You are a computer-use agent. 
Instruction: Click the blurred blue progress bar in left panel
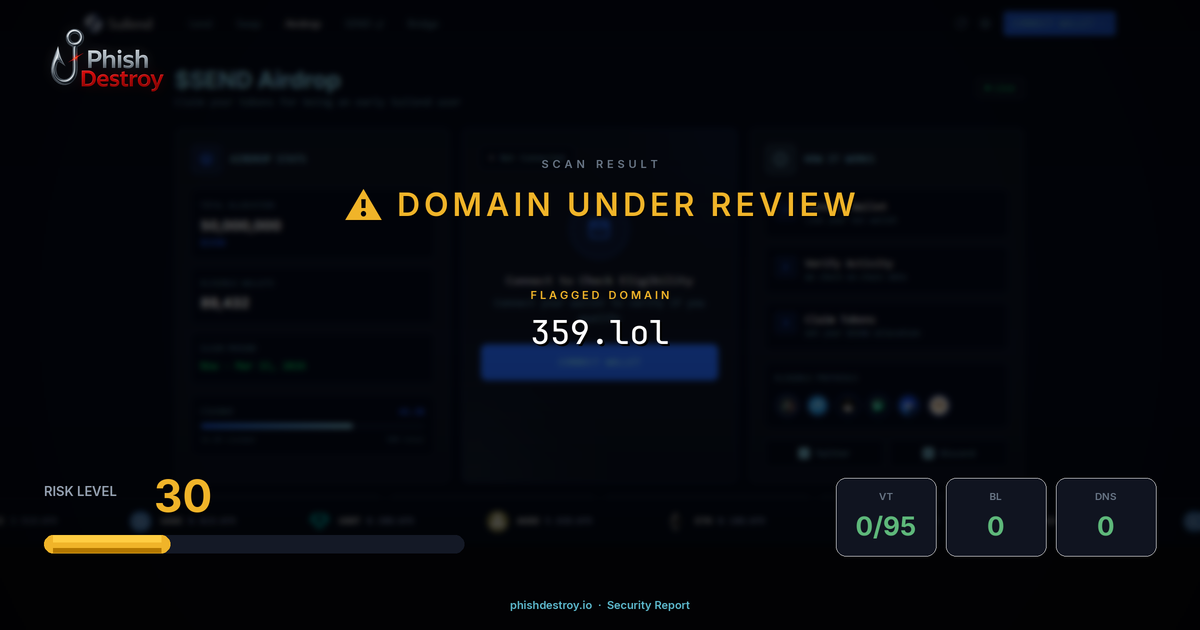276,425
